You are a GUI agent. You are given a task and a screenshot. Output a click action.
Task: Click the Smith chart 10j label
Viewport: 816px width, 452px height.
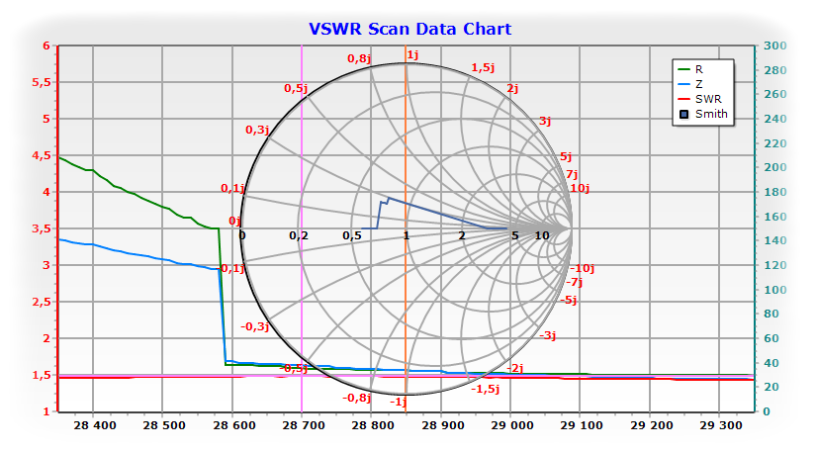click(580, 188)
